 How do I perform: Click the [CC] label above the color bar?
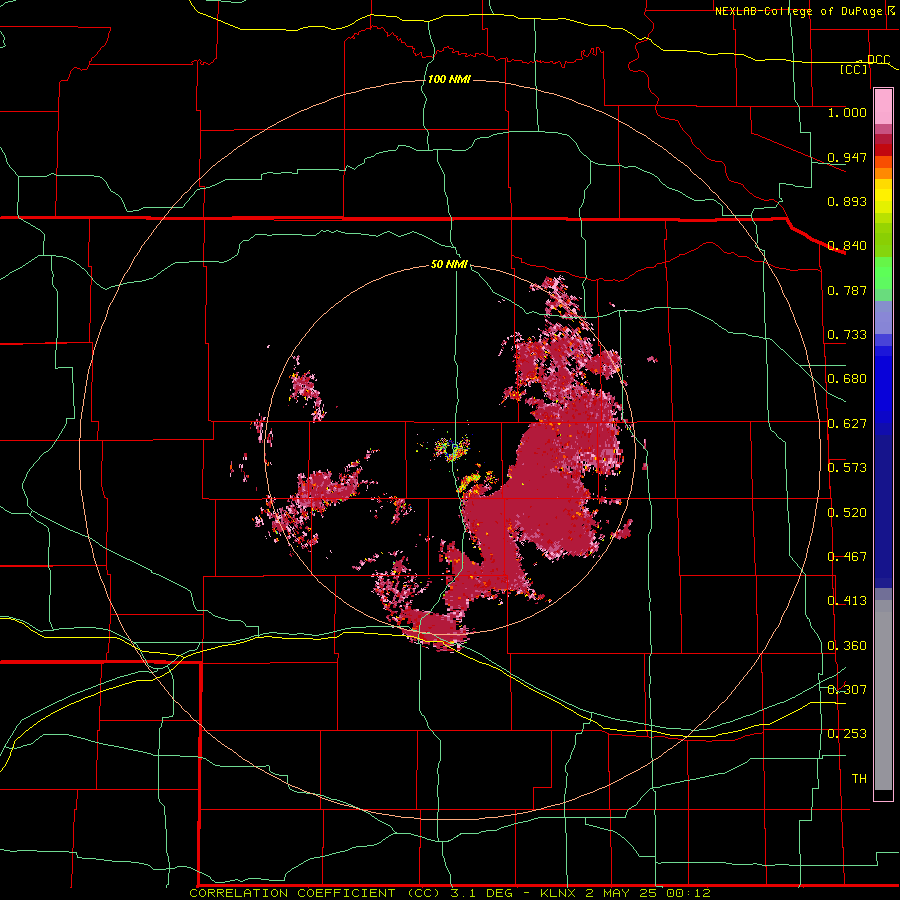tap(854, 69)
